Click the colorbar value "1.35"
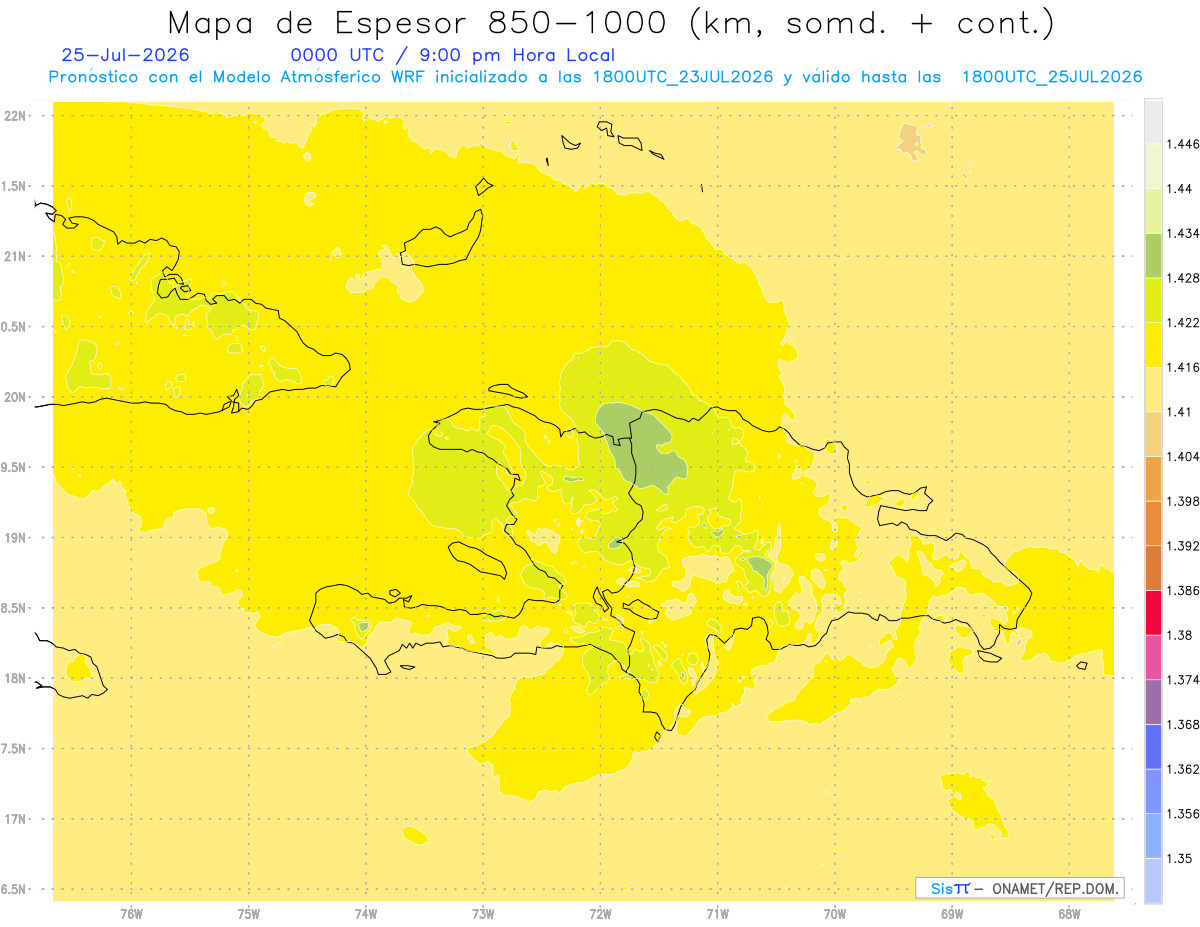 1181,858
